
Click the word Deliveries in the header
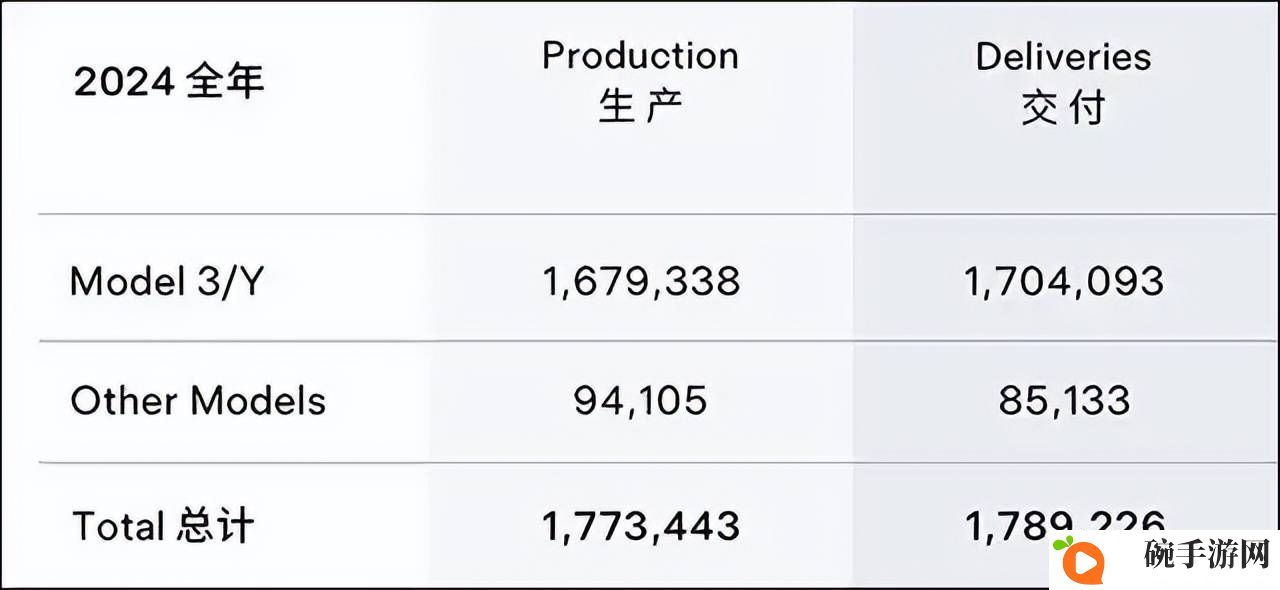click(x=1063, y=56)
